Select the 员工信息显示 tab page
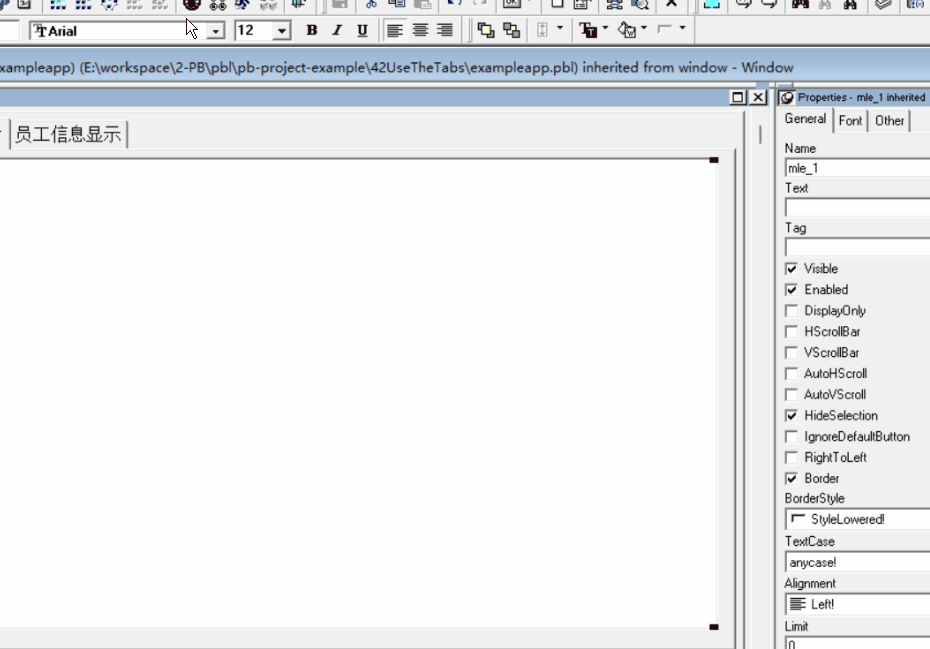 click(x=68, y=135)
